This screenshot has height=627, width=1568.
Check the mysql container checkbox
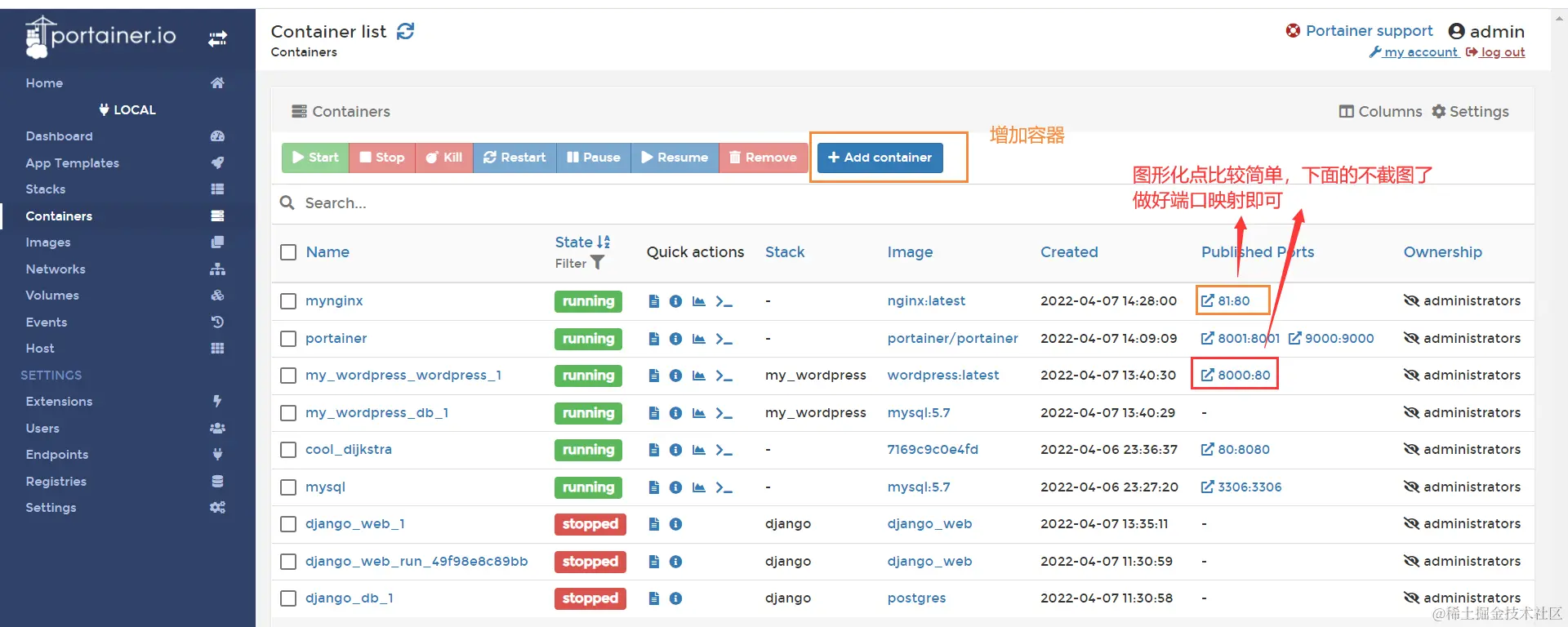click(288, 487)
